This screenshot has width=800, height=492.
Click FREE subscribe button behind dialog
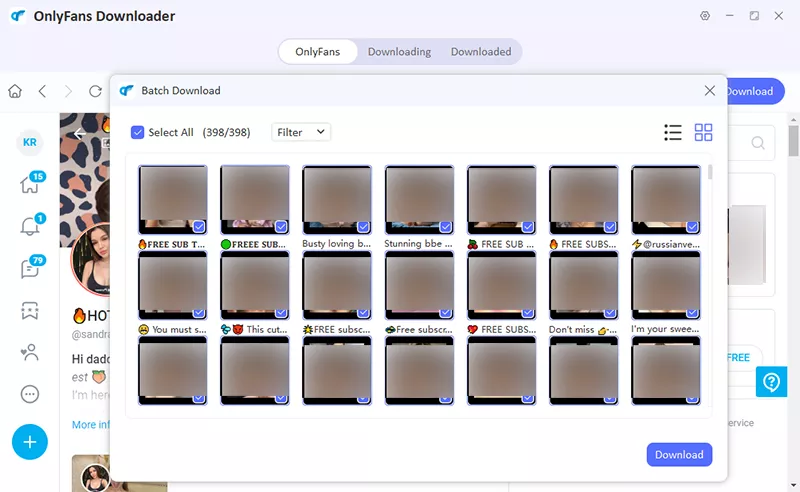(744, 357)
